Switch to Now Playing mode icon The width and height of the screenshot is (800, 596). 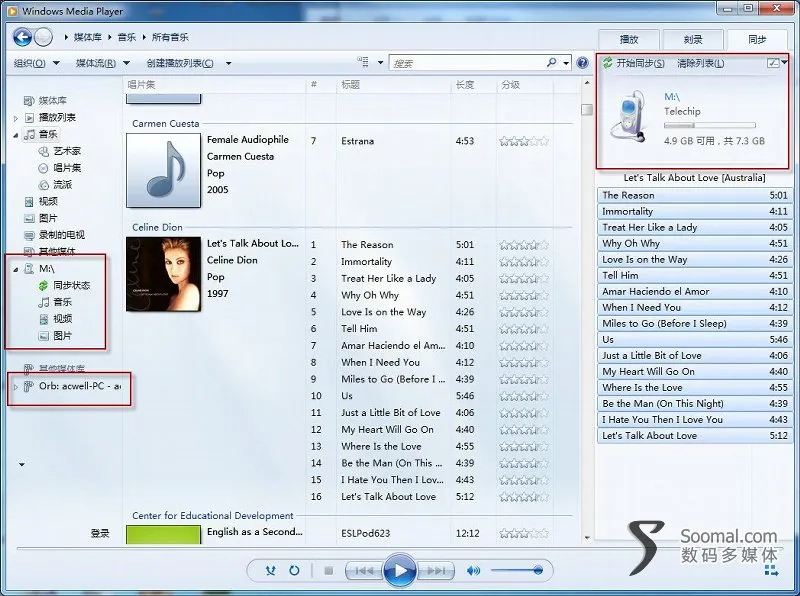tap(771, 570)
